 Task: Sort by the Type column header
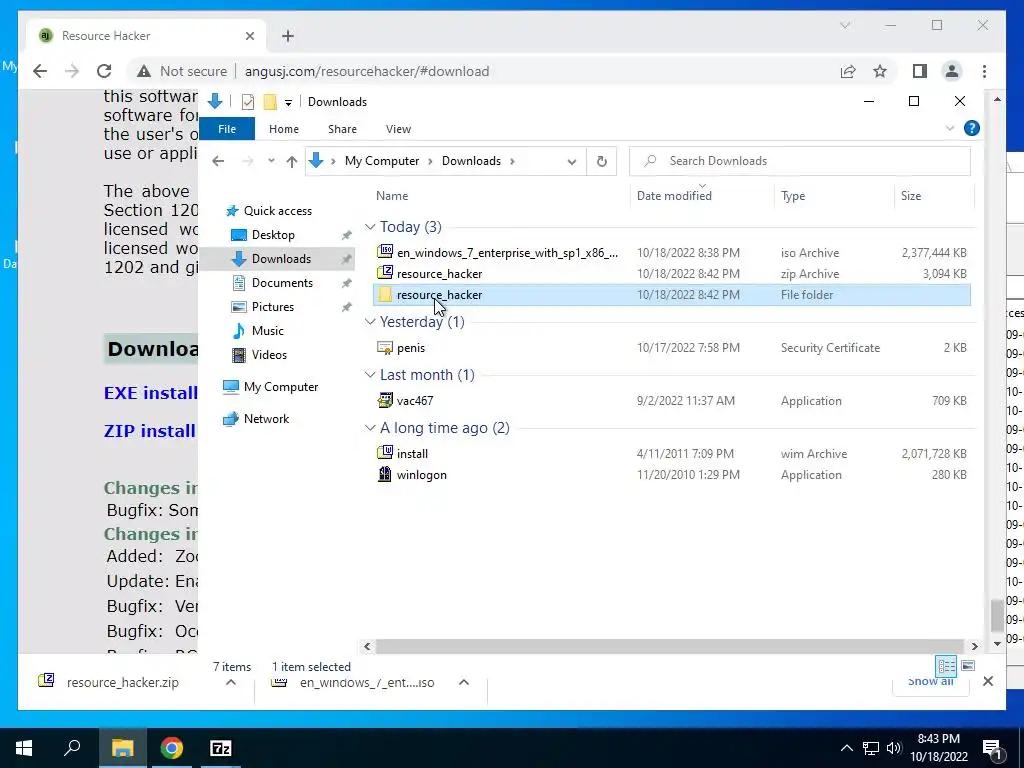[x=793, y=196]
